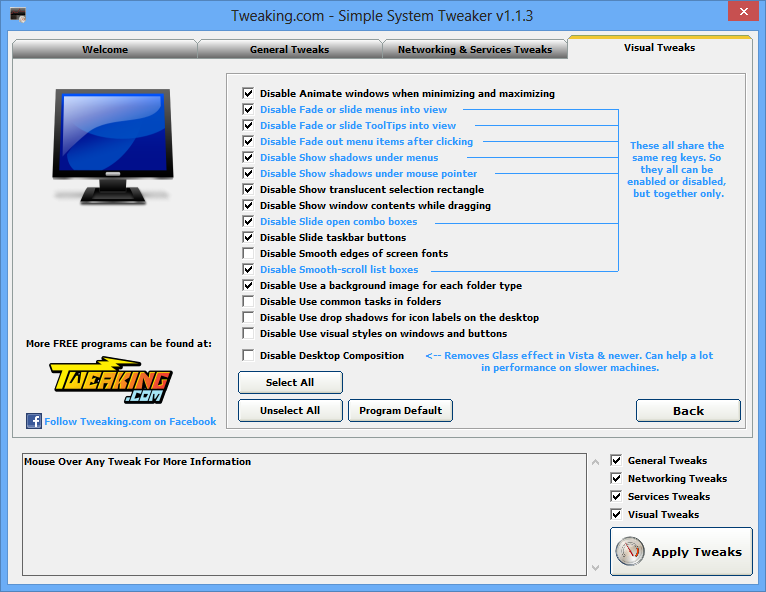
Task: Uncheck the Visual Tweaks apply option
Action: coord(616,514)
